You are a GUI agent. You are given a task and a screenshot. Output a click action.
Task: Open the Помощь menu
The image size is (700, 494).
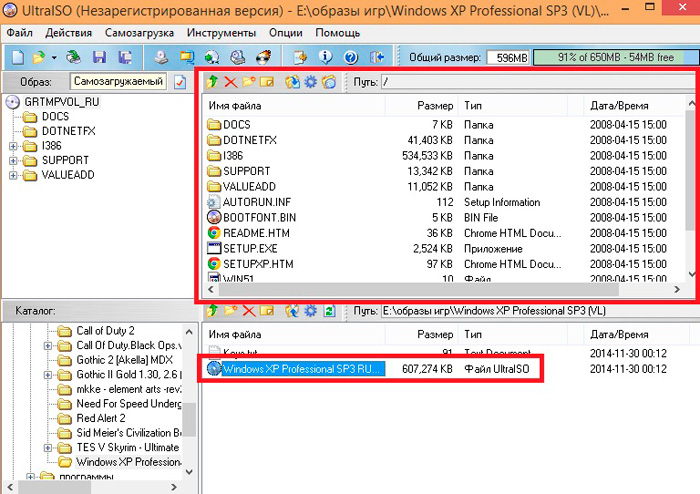click(x=338, y=33)
